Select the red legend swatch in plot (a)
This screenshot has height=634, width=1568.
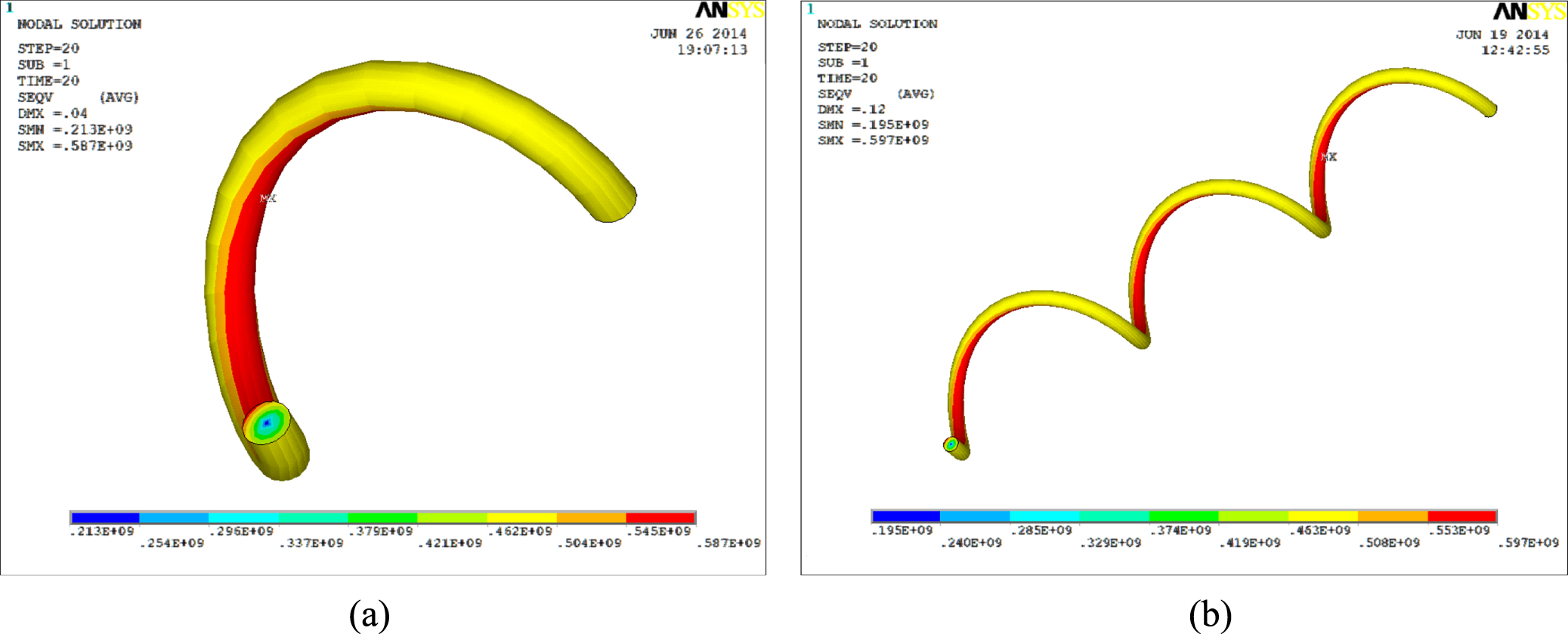[660, 518]
